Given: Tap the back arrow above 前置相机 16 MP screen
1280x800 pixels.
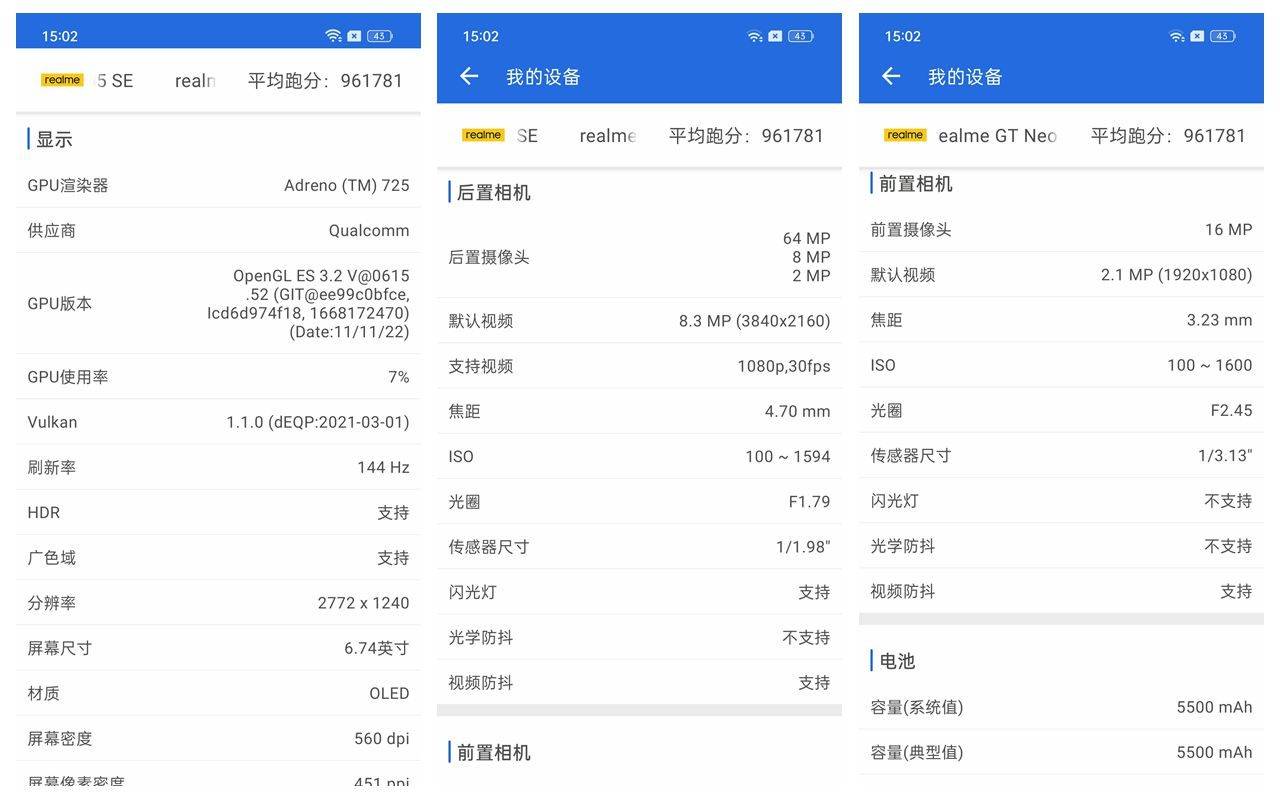Looking at the screenshot, I should click(891, 76).
